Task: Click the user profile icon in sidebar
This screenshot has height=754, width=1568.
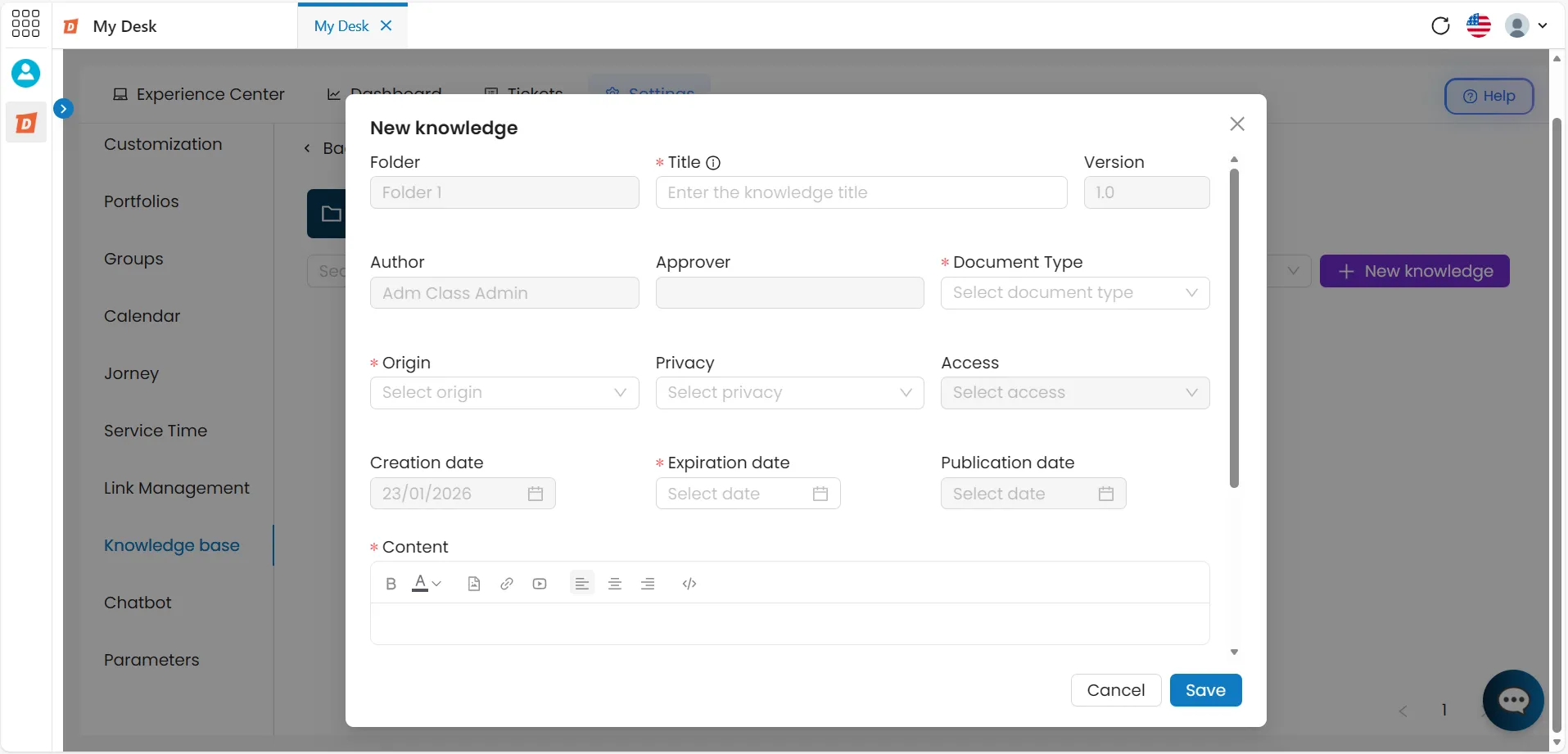Action: [25, 73]
